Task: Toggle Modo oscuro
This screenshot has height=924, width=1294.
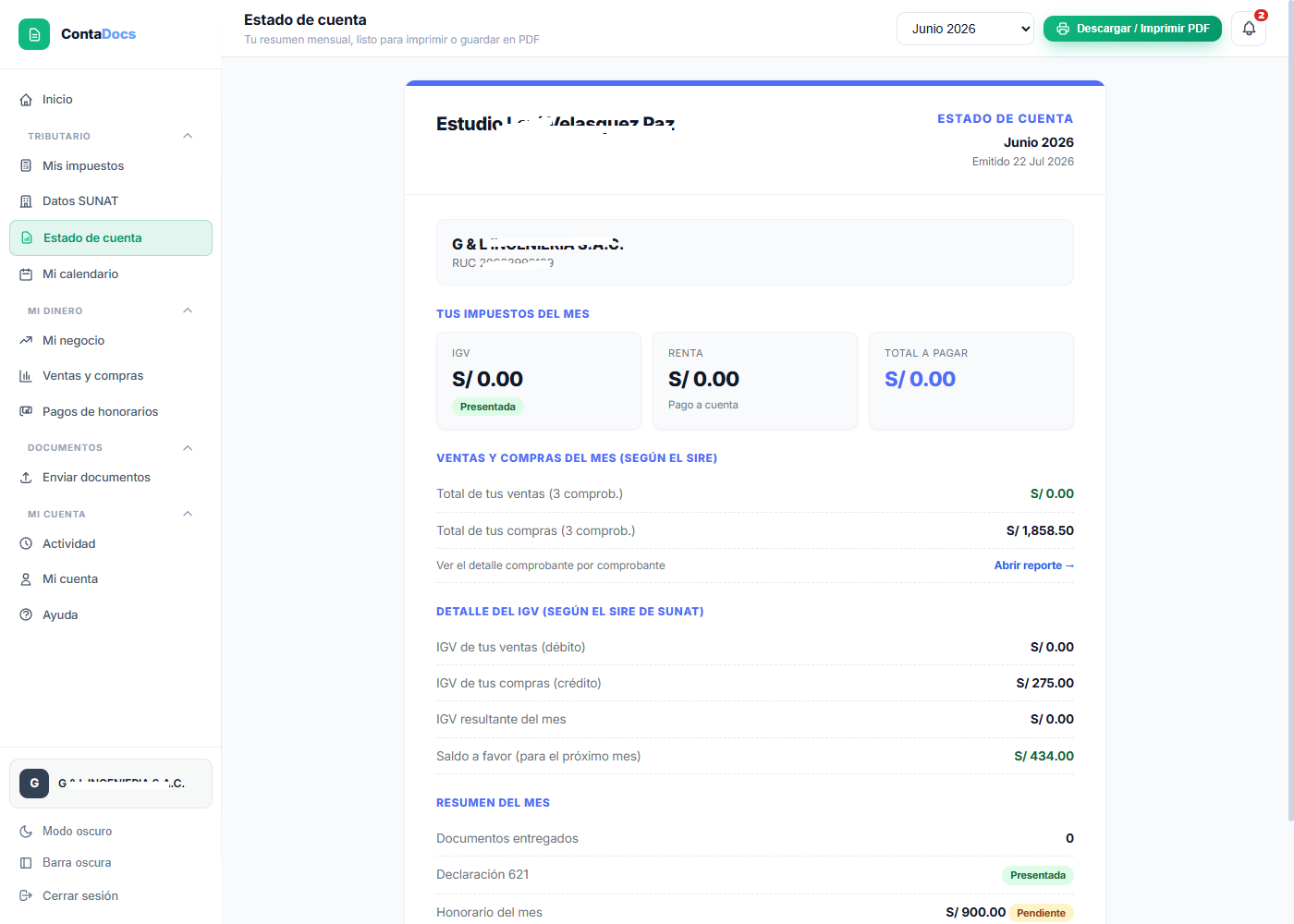Action: pos(111,832)
